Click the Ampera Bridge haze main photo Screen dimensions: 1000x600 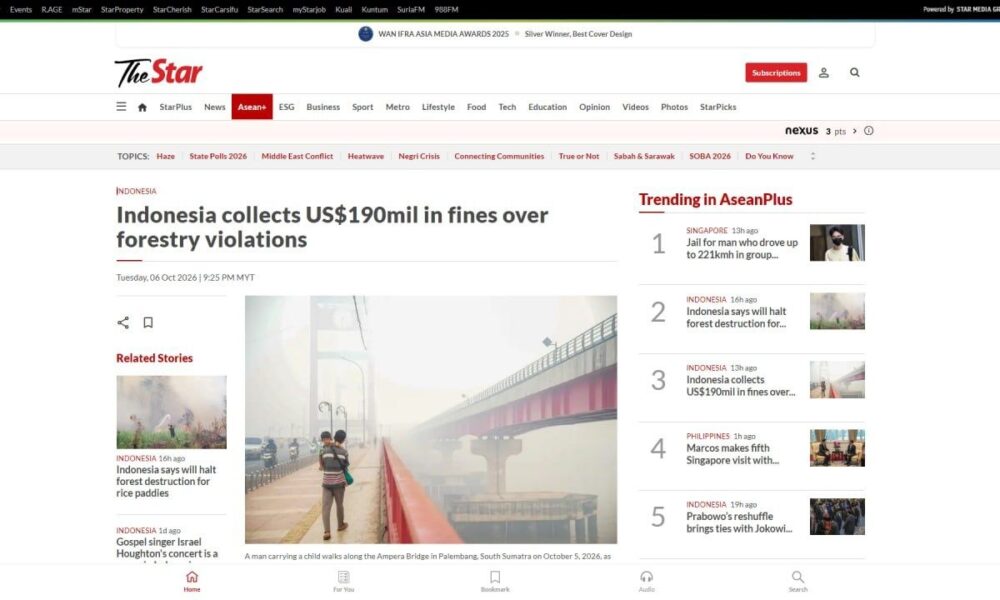(431, 420)
